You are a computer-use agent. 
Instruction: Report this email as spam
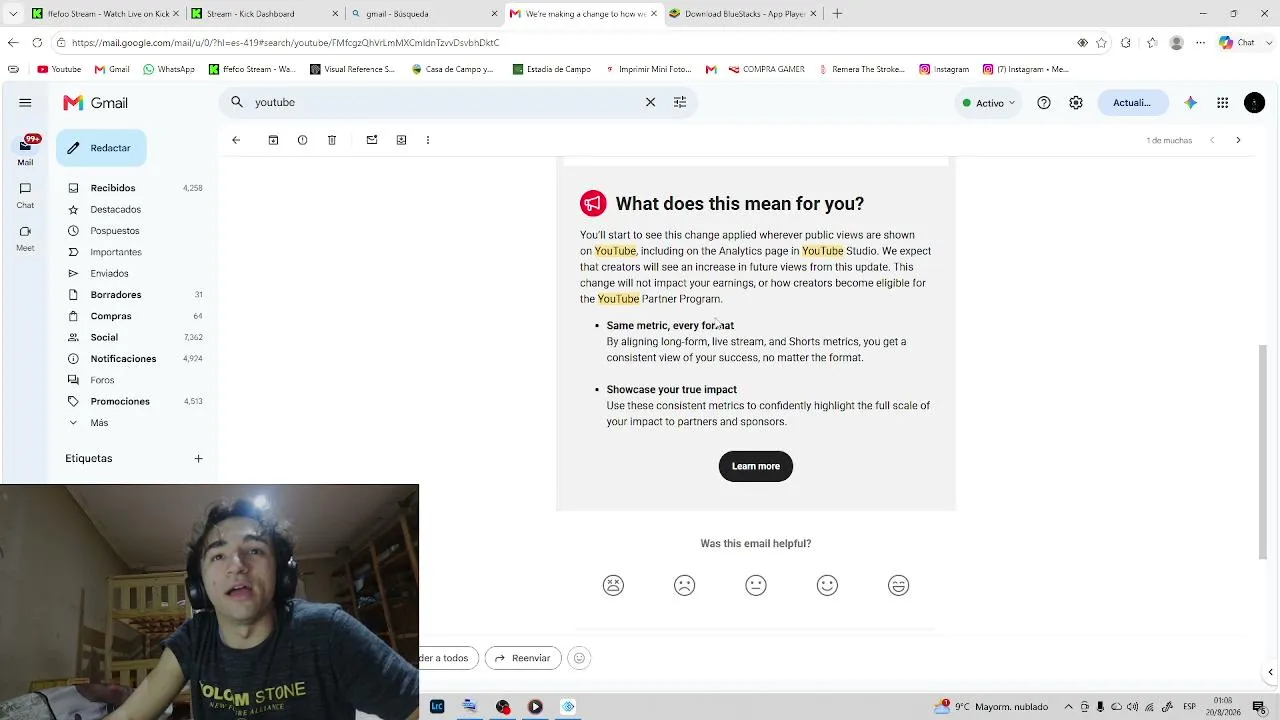click(302, 140)
